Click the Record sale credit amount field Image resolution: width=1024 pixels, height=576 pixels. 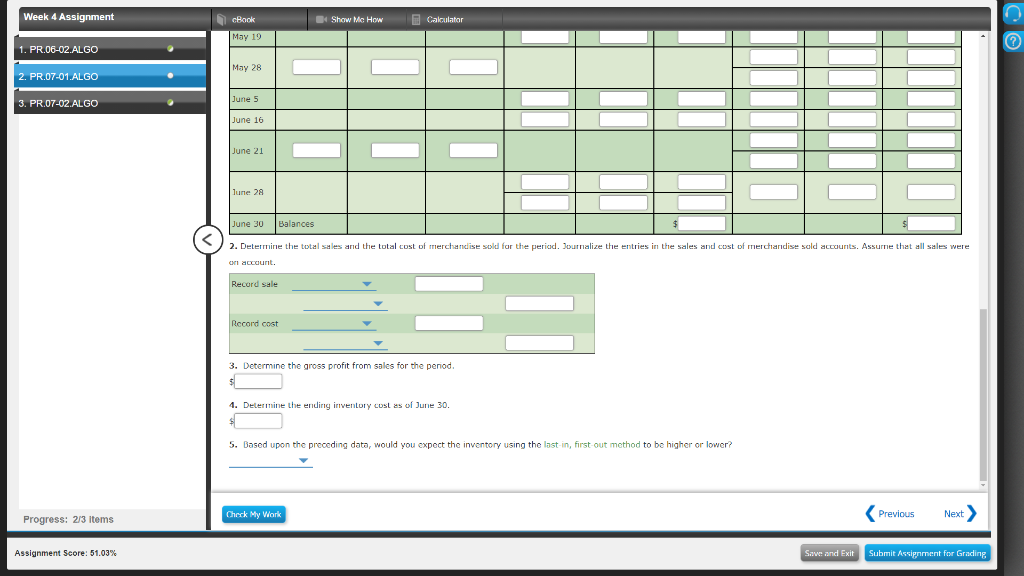point(539,303)
